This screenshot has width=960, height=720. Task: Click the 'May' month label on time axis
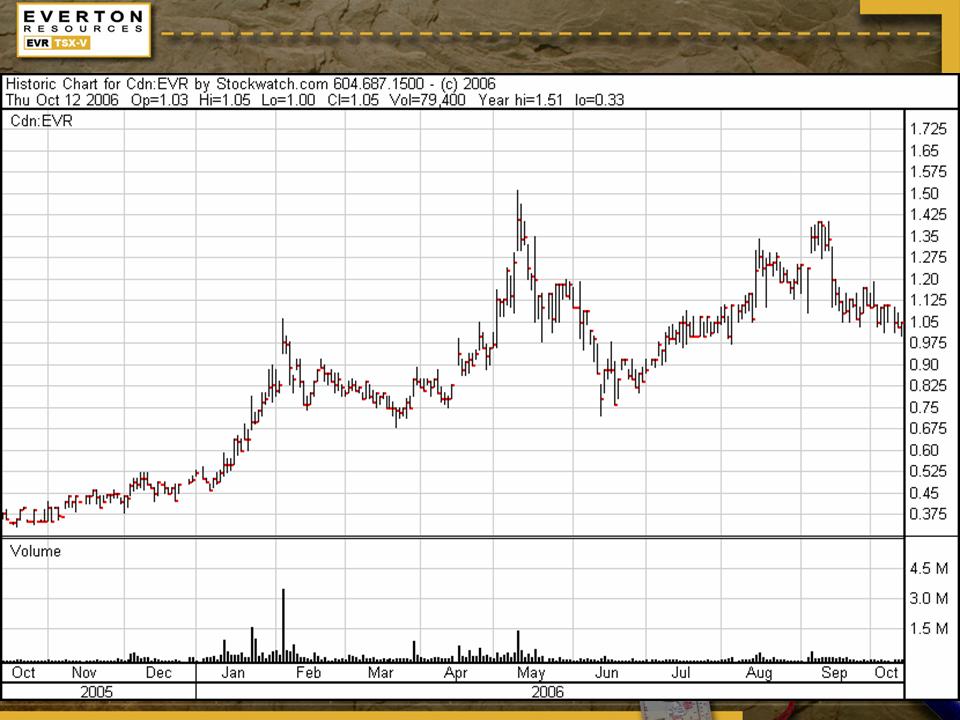coord(531,673)
